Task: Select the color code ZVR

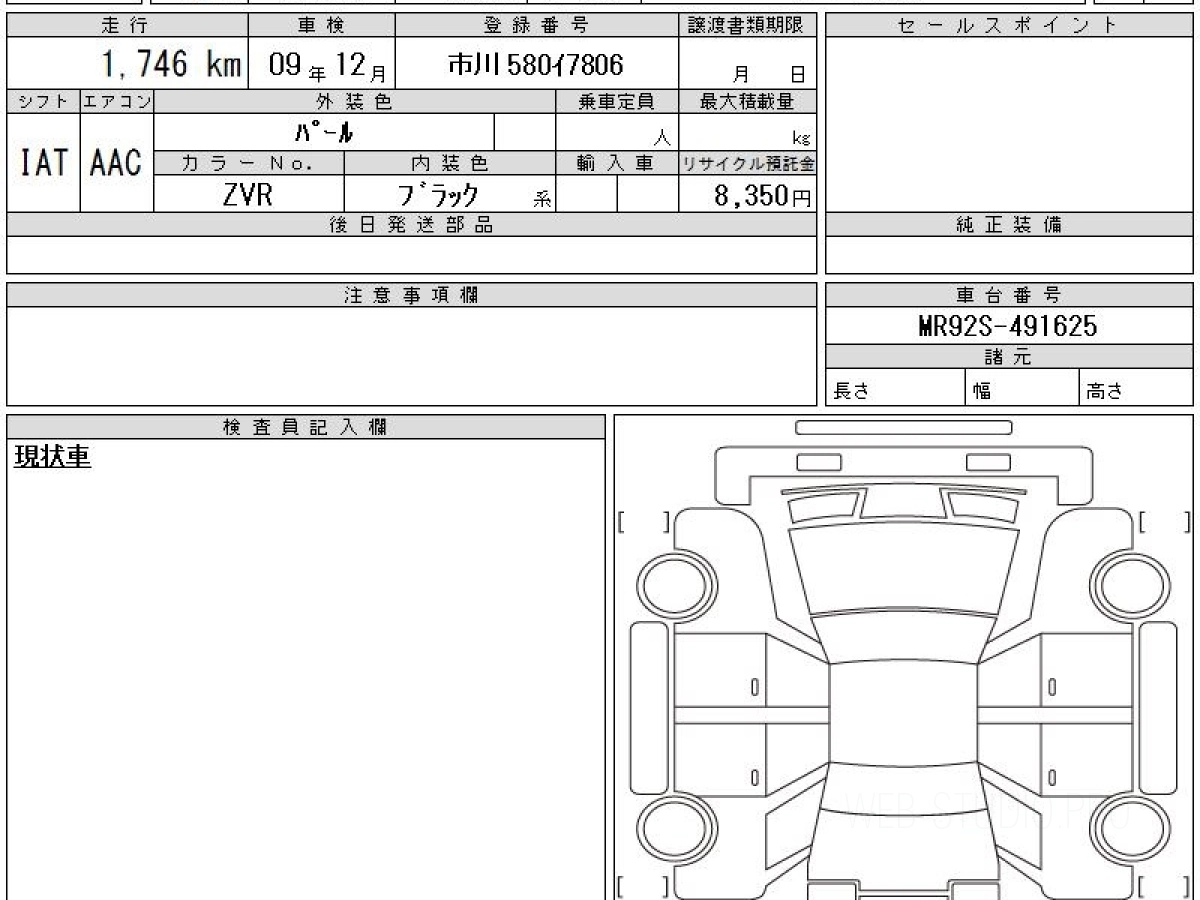Action: tap(248, 194)
